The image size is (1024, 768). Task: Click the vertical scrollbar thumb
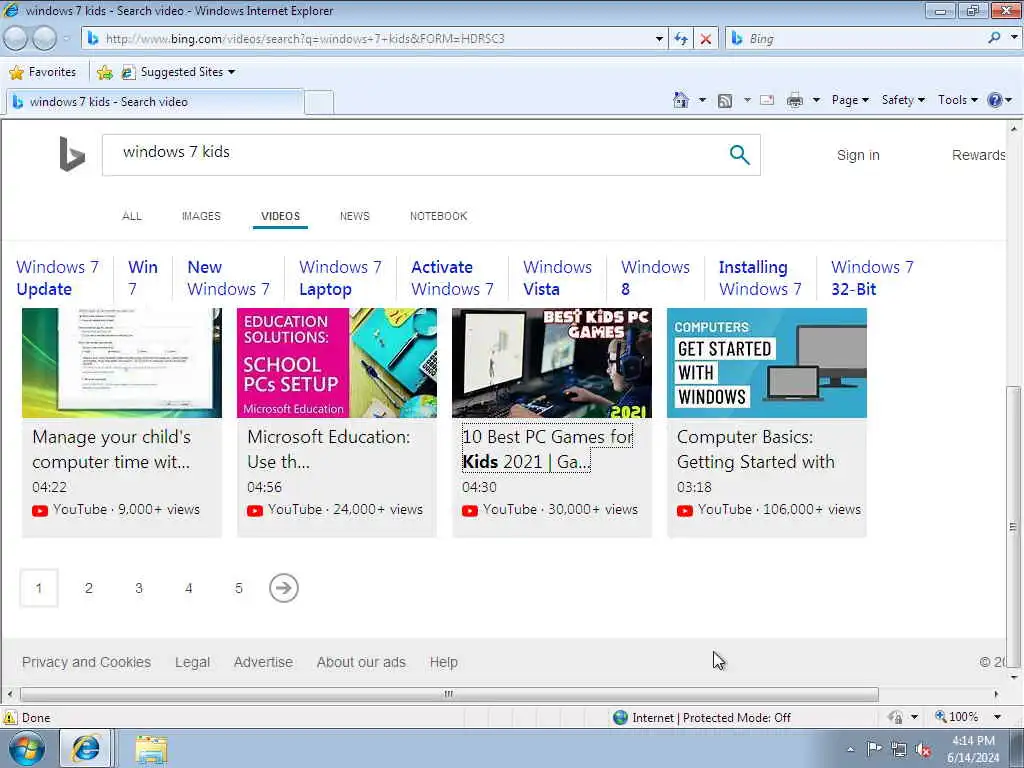click(1013, 526)
